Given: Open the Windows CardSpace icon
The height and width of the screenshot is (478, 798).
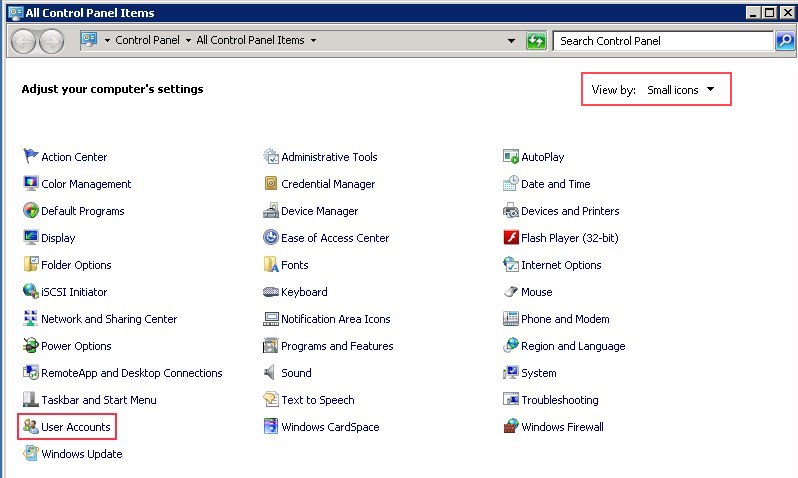Looking at the screenshot, I should [271, 426].
